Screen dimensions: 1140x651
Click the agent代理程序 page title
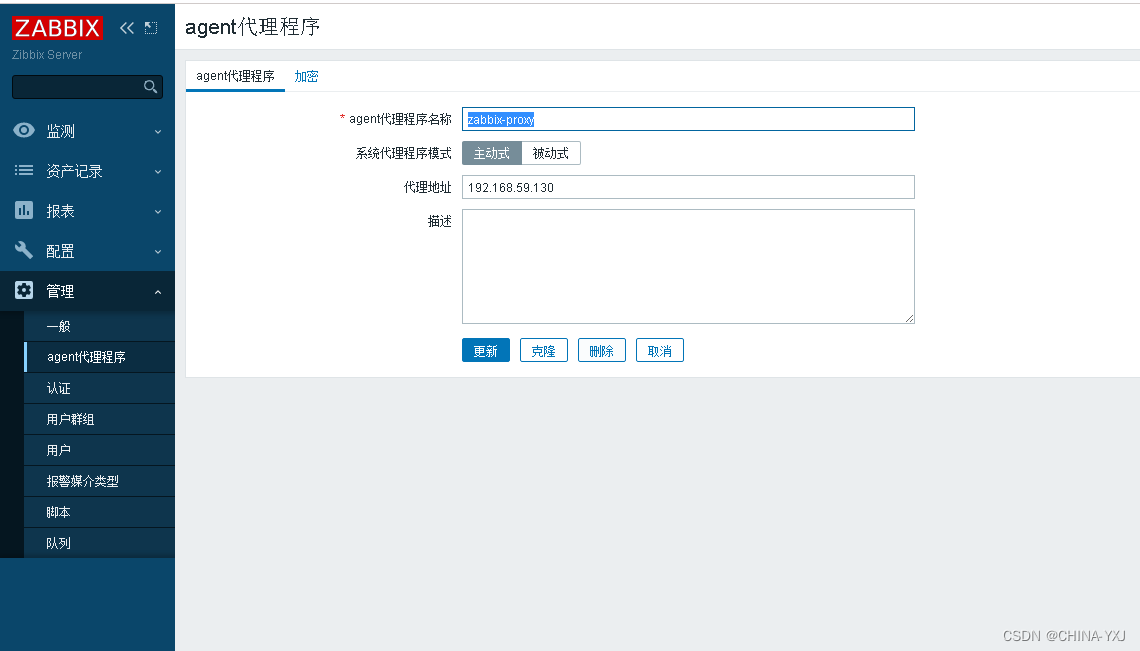pos(252,27)
